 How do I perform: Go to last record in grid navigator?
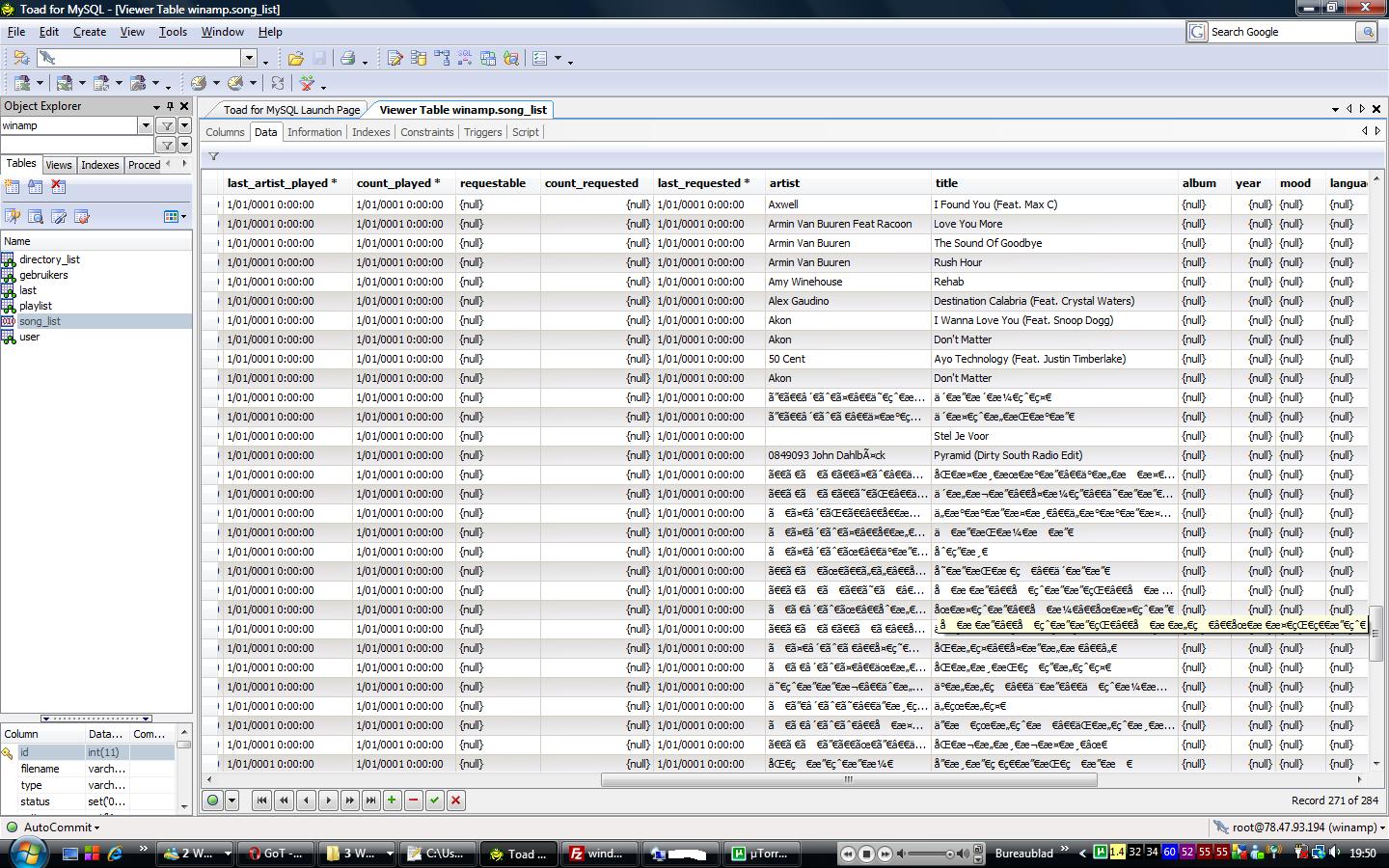(x=370, y=800)
